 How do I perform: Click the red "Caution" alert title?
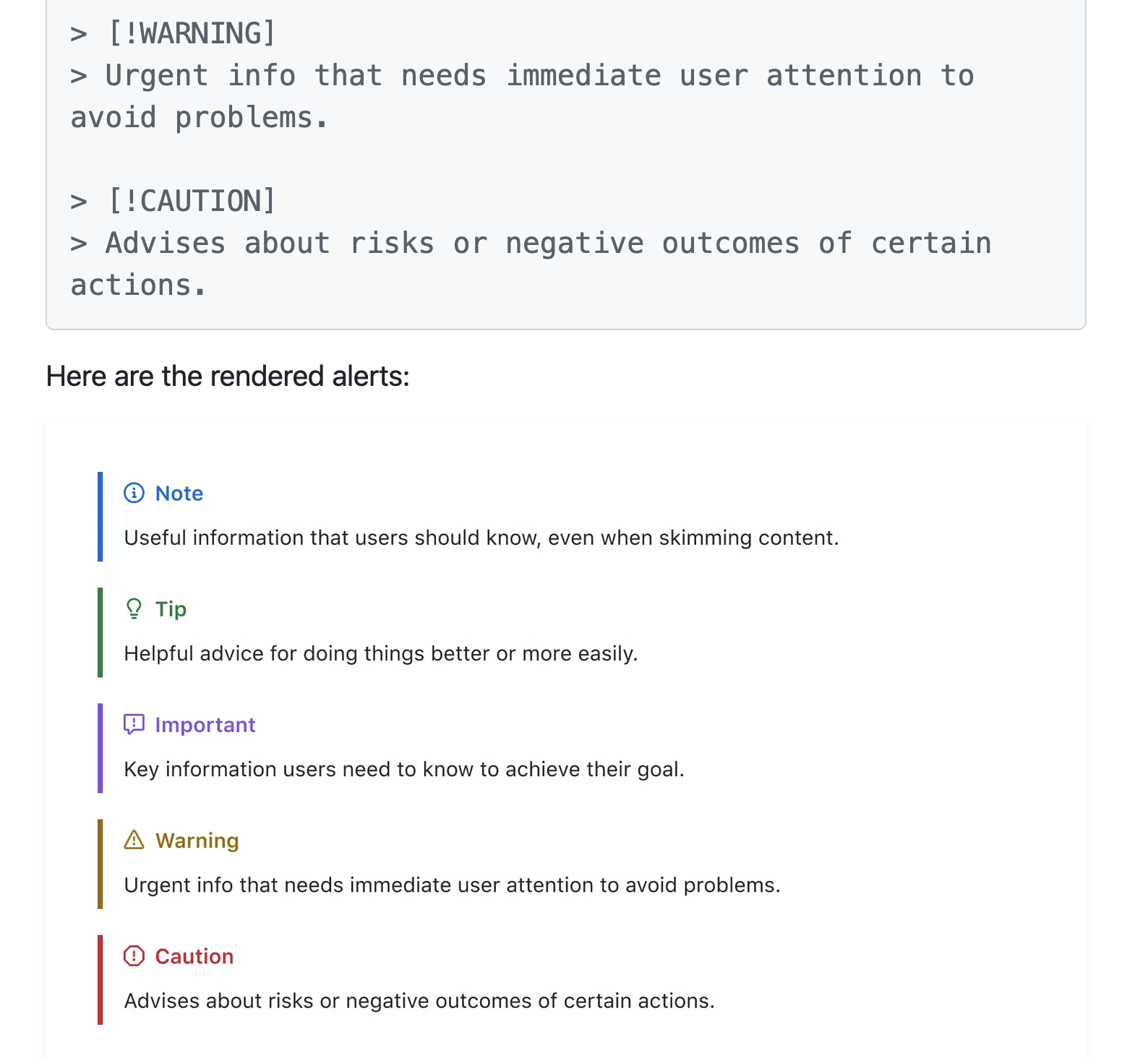point(194,956)
